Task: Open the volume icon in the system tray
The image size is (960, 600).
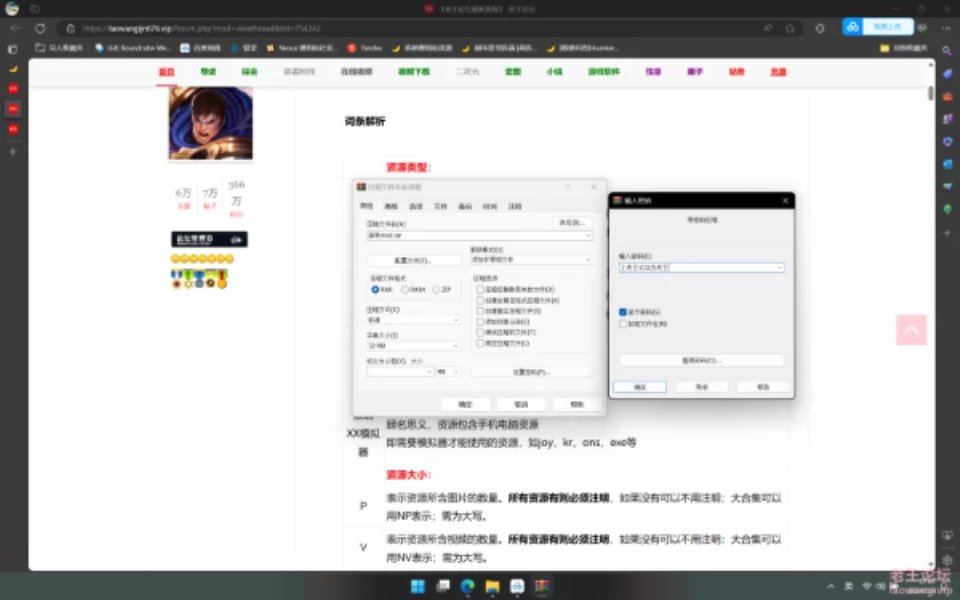Action: tap(881, 587)
